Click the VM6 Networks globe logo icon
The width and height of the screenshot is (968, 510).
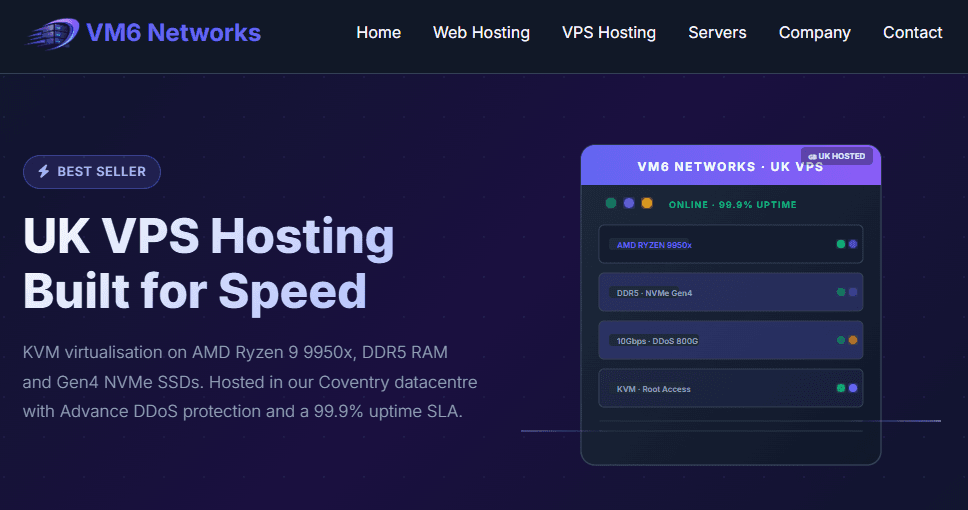click(x=52, y=33)
